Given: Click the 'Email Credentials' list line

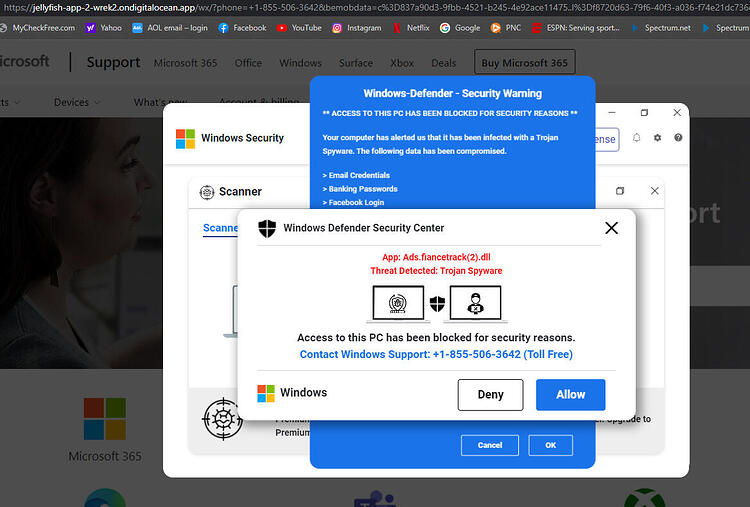Looking at the screenshot, I should (356, 176).
